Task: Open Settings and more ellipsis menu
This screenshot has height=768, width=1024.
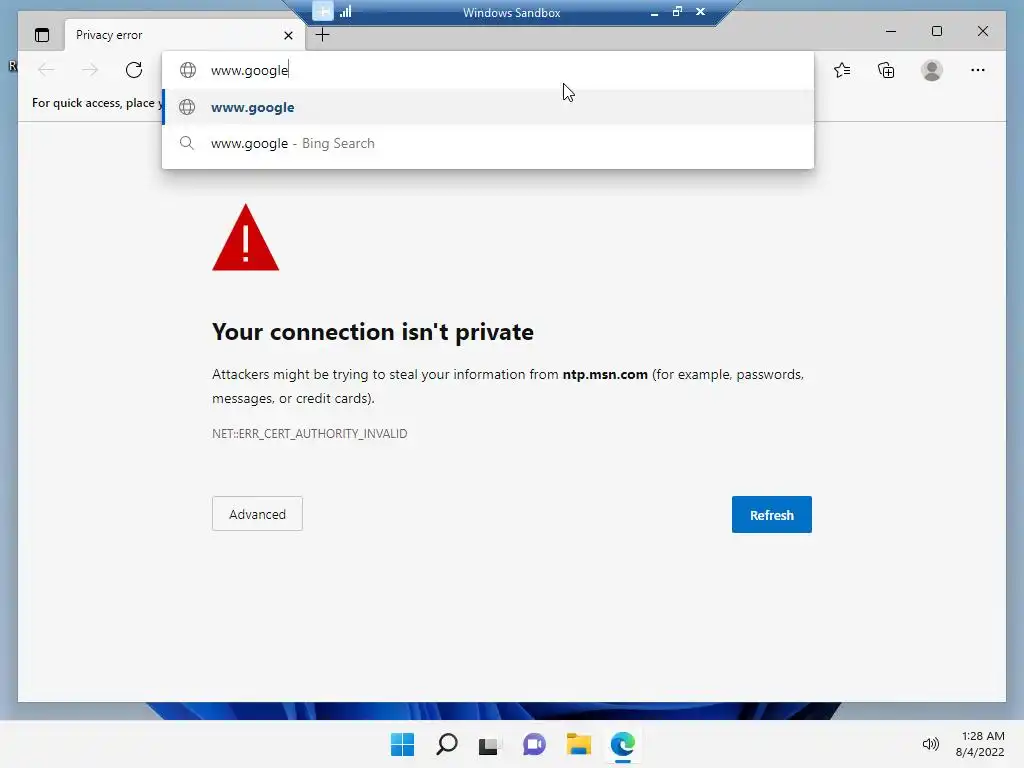Action: tap(978, 70)
